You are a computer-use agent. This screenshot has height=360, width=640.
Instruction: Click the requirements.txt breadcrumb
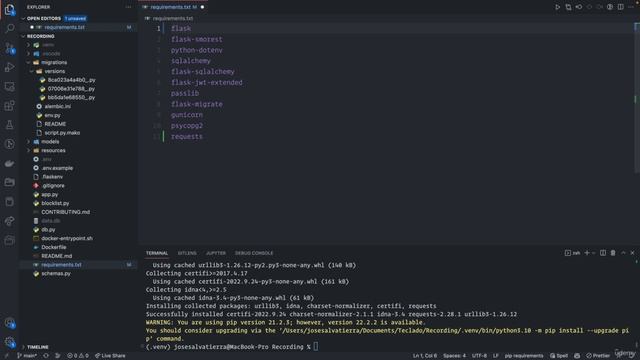(173, 18)
